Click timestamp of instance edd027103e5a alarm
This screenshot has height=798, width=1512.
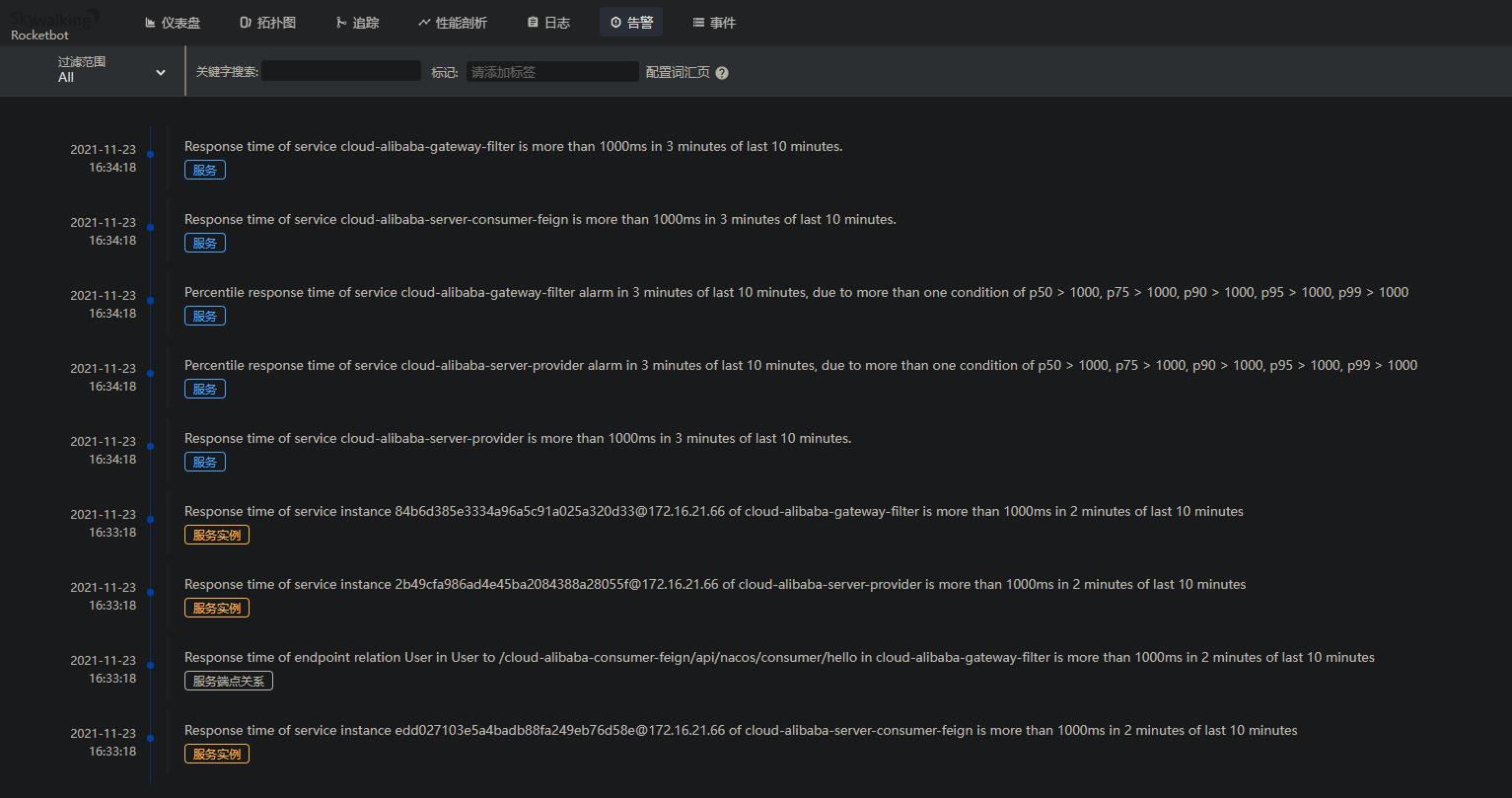pyautogui.click(x=103, y=742)
